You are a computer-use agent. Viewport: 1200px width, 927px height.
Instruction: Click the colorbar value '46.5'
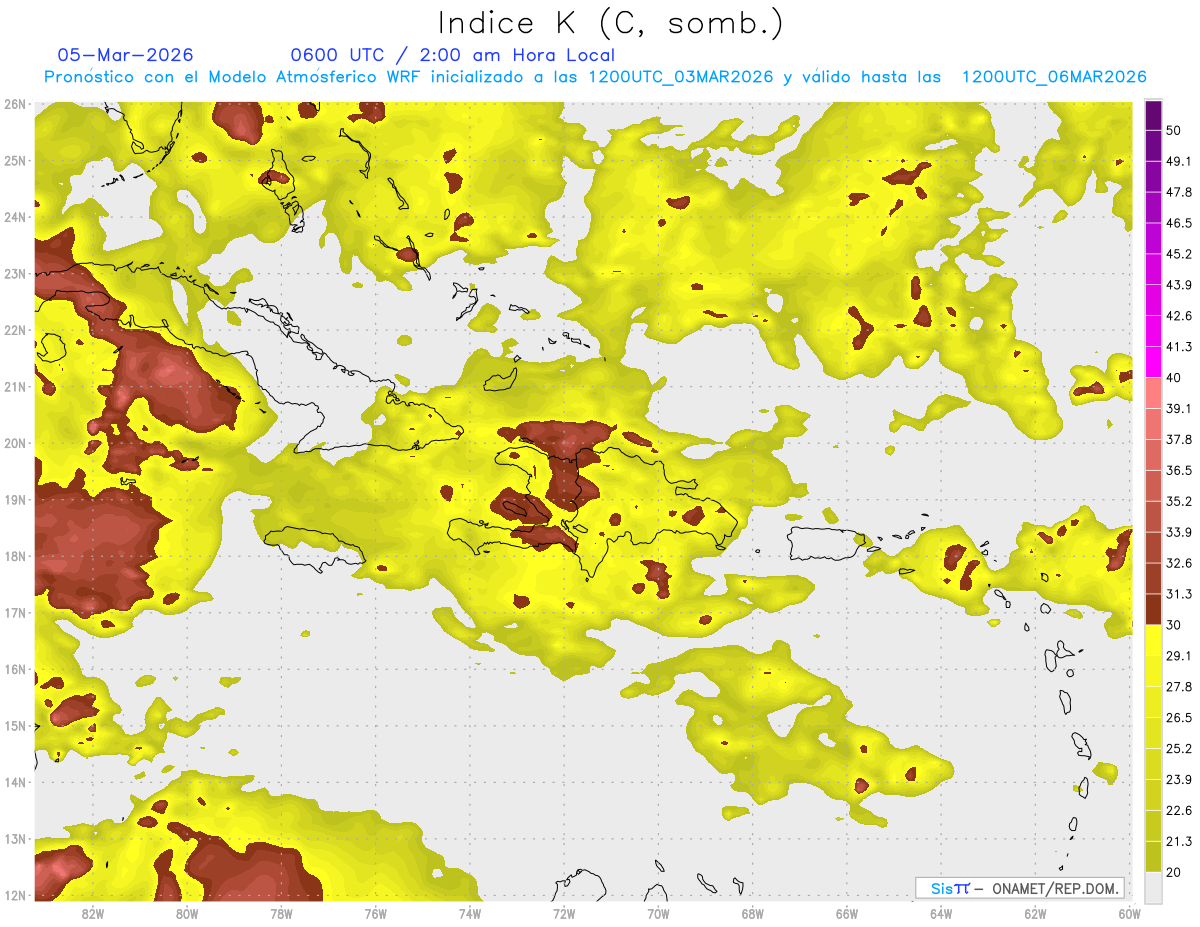(x=1179, y=223)
